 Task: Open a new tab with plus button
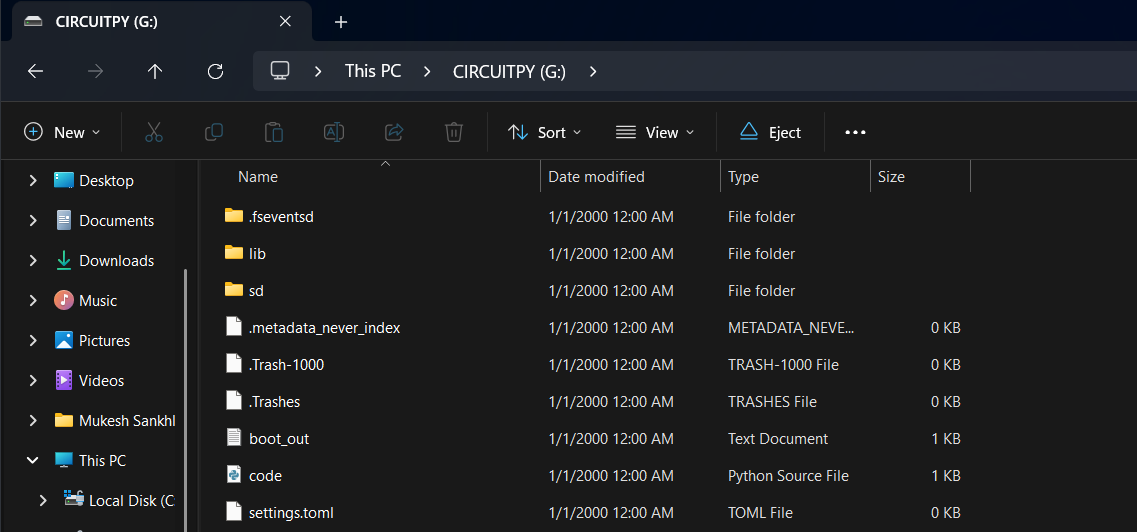pos(341,22)
